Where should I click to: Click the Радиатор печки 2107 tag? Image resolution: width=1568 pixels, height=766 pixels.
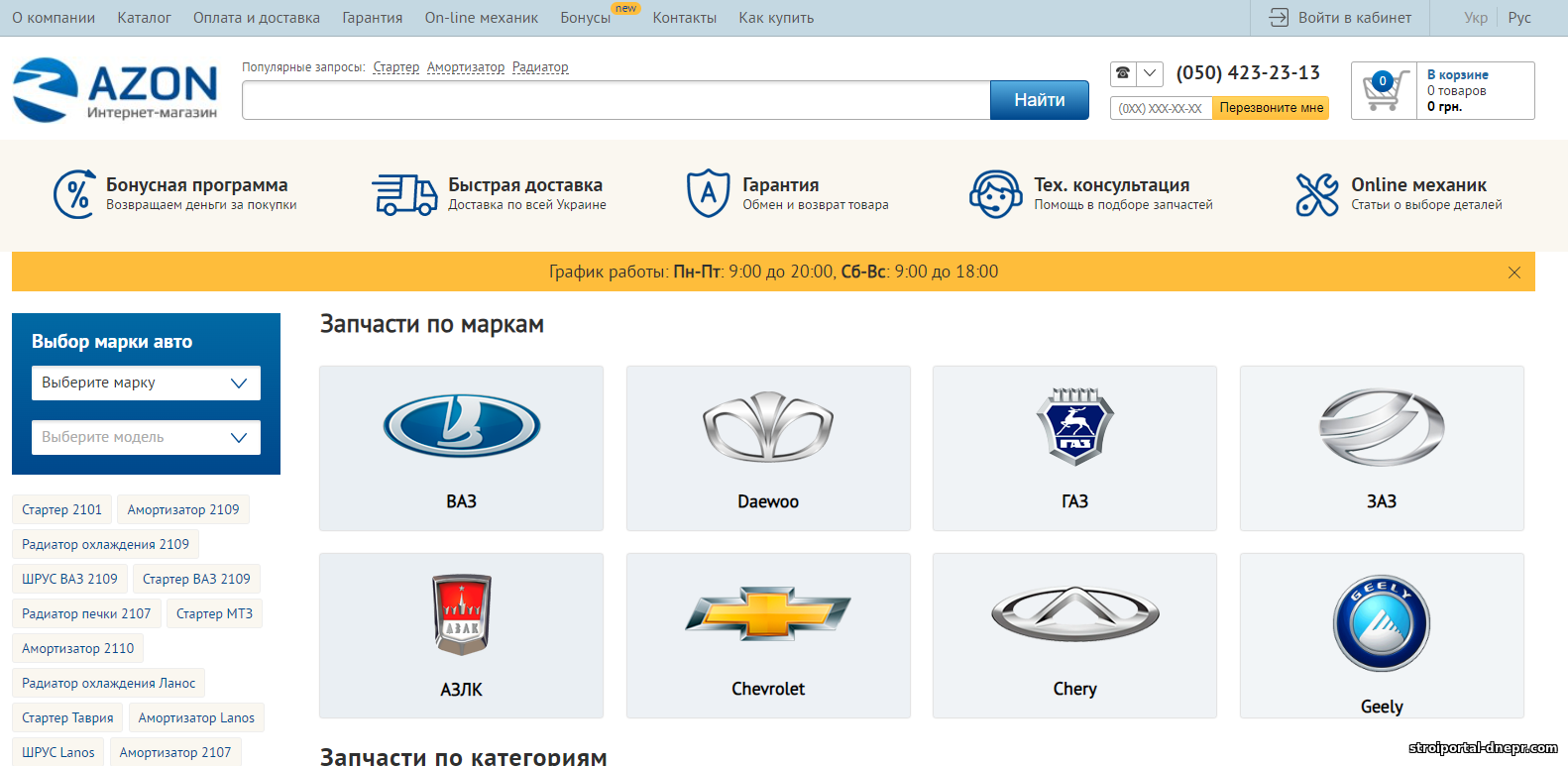pos(86,613)
